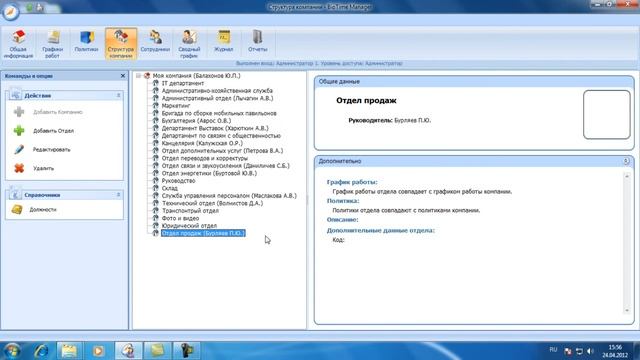Select Отдел продаж (Бурляев П.Ю.) node
Viewport: 640px width, 360px height.
click(203, 233)
